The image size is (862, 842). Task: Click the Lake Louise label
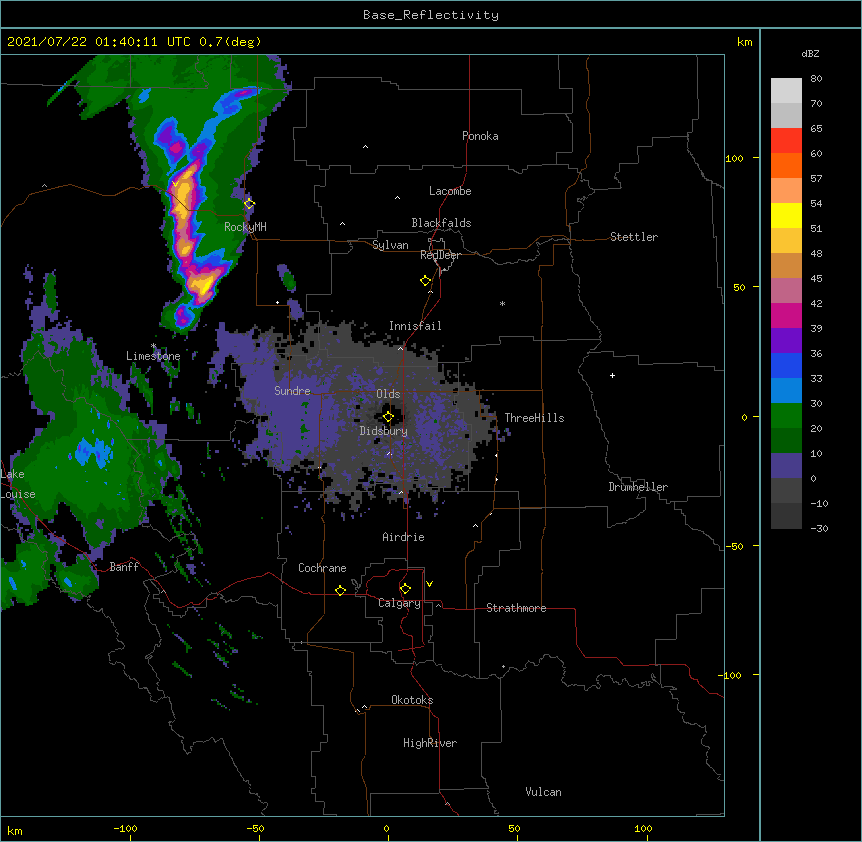click(18, 484)
